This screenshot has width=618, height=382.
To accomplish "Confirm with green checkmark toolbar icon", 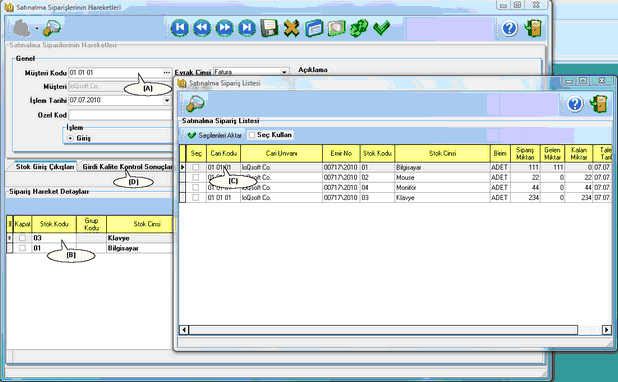I will (x=381, y=28).
